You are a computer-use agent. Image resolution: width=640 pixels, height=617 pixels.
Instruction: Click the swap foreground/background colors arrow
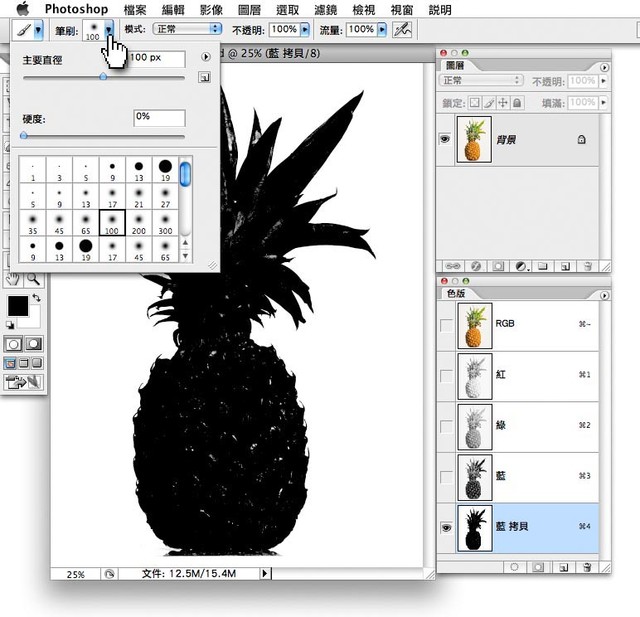point(38,298)
